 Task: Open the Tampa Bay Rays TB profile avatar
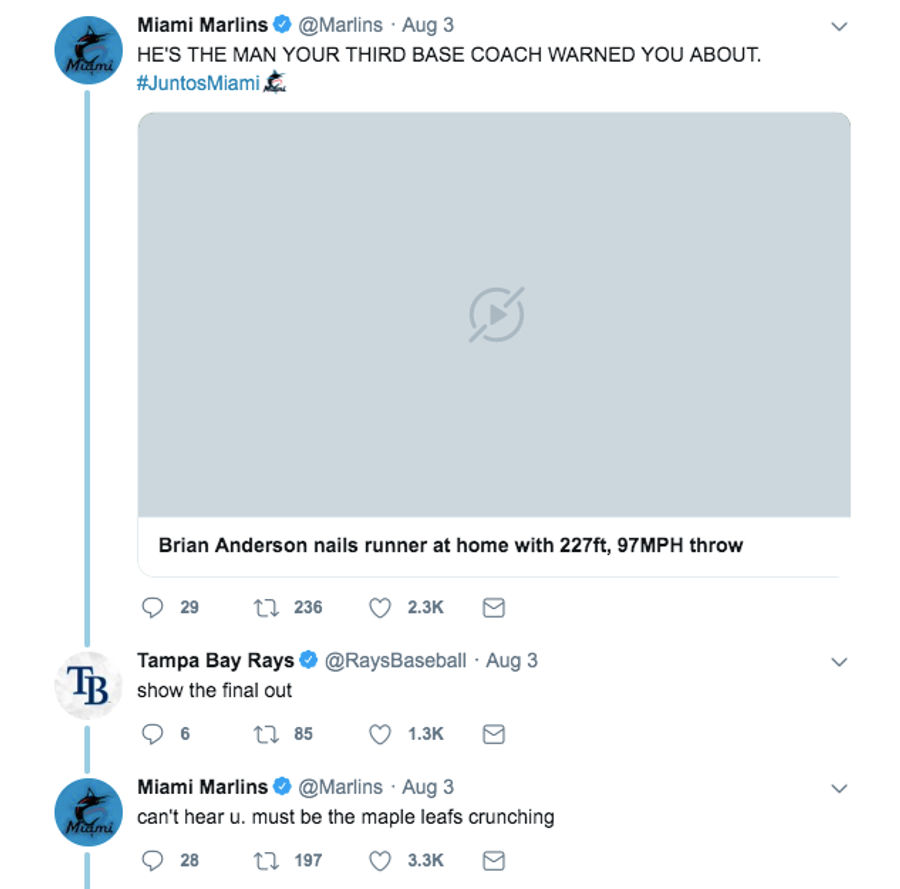tap(88, 685)
